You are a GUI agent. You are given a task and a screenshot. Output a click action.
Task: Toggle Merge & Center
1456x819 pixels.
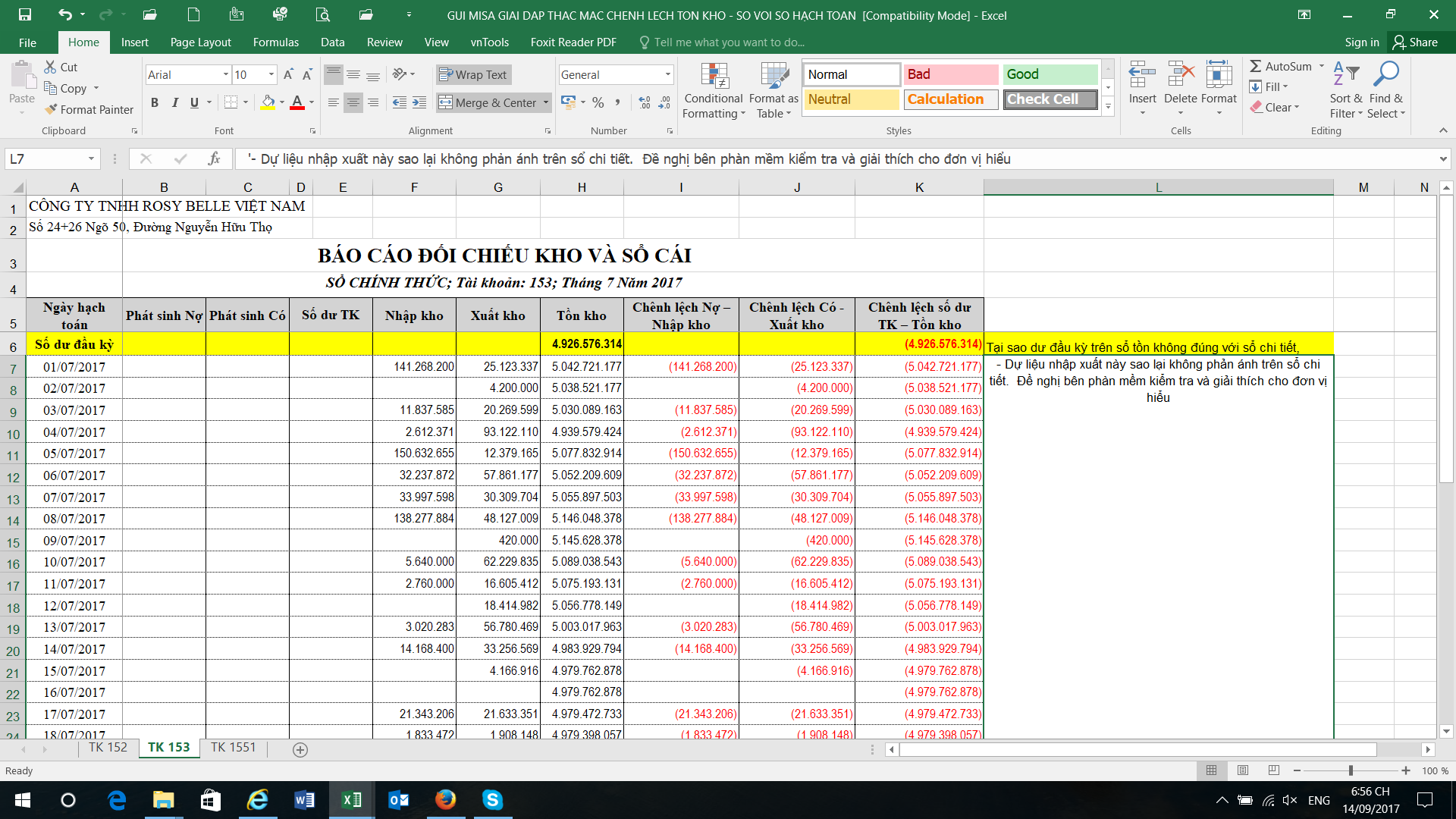(x=488, y=102)
